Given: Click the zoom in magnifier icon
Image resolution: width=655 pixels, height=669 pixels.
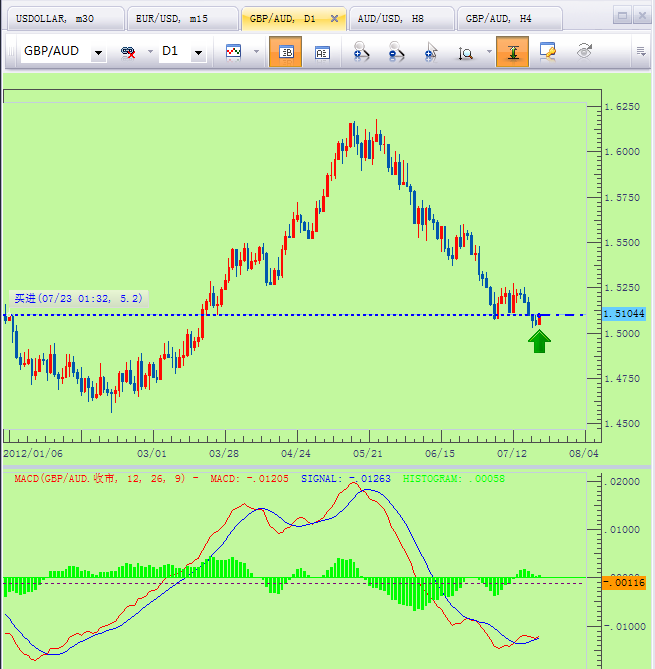Looking at the screenshot, I should point(362,52).
